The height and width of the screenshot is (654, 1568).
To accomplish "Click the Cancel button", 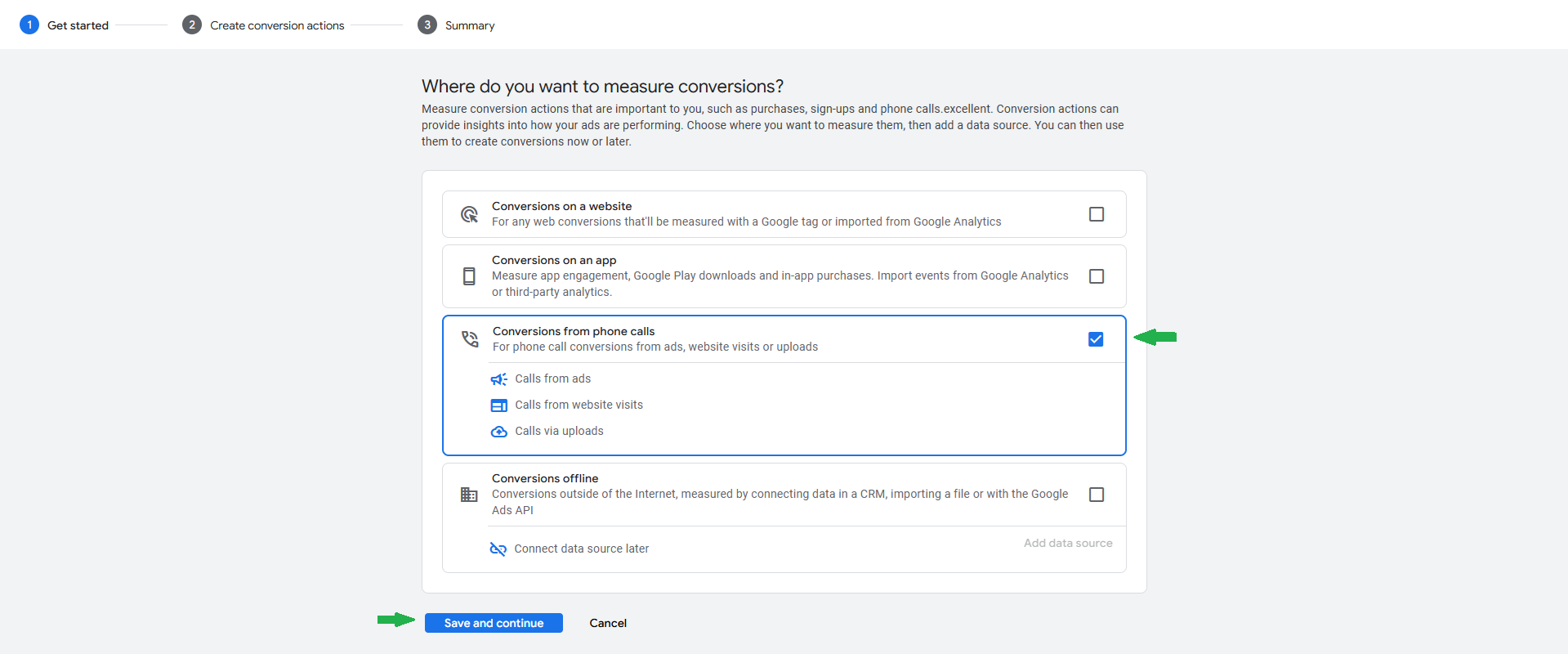I will (608, 623).
